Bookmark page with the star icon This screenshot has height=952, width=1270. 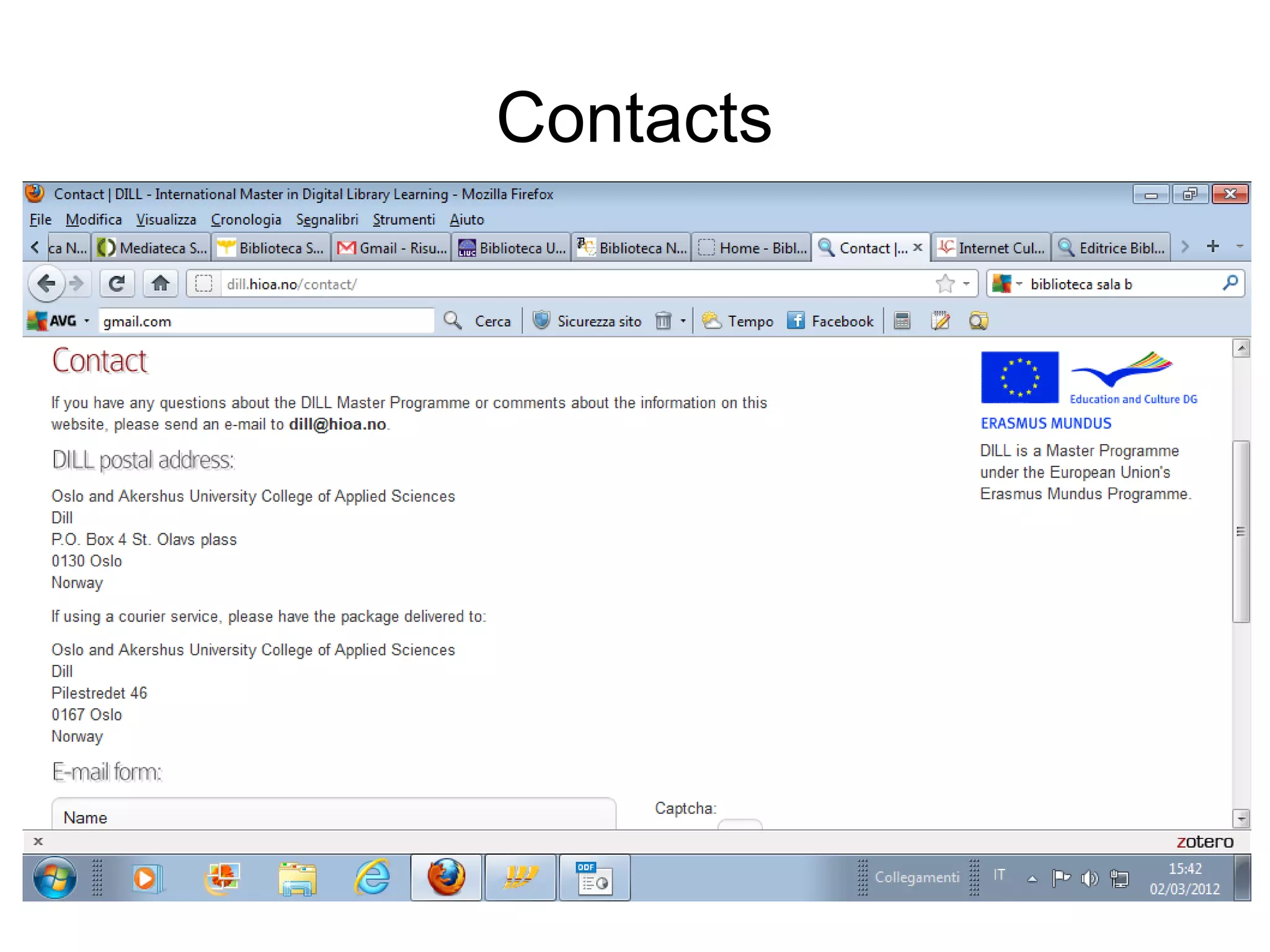(x=944, y=284)
